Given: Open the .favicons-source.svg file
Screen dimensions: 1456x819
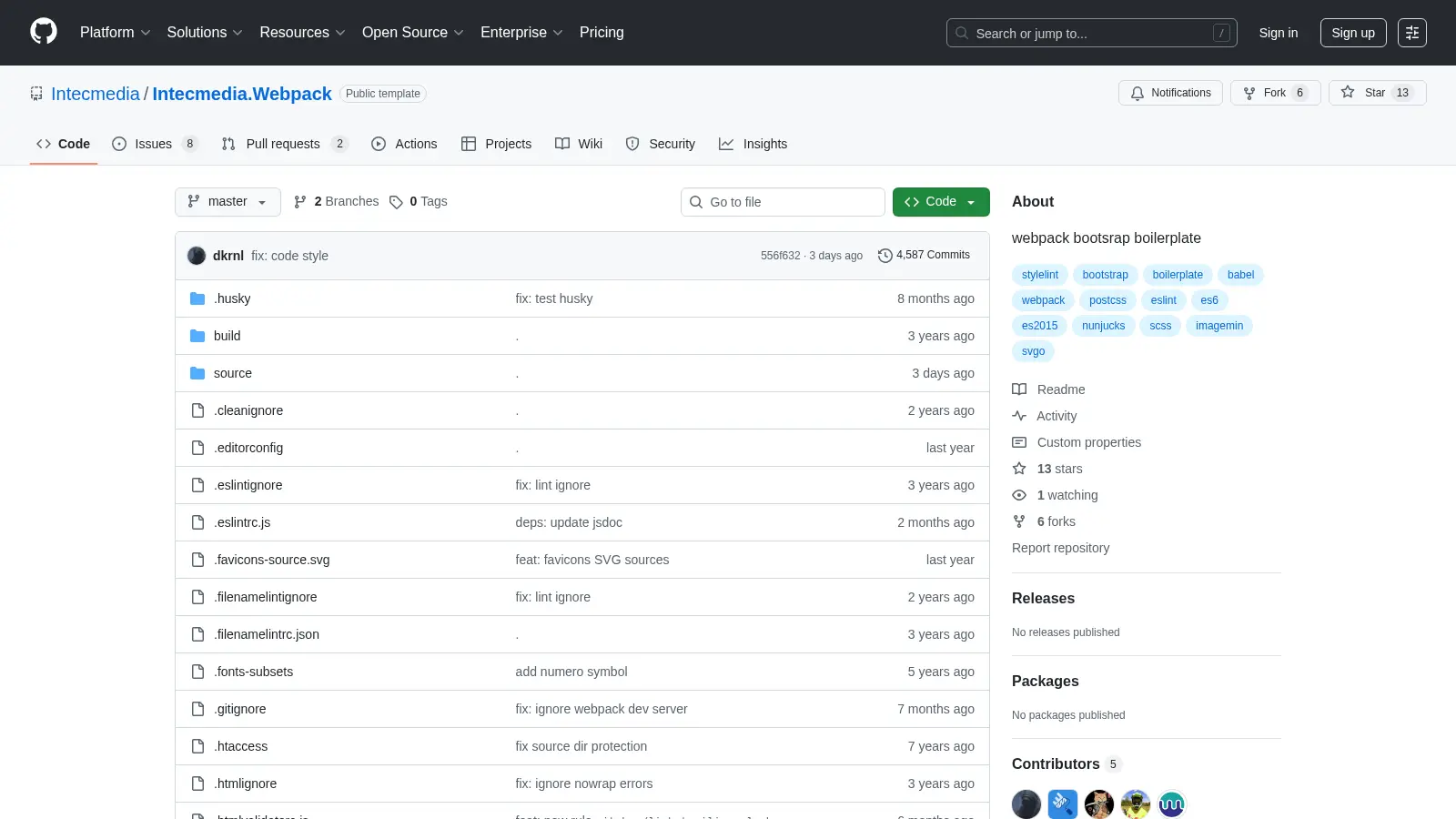Looking at the screenshot, I should (272, 560).
